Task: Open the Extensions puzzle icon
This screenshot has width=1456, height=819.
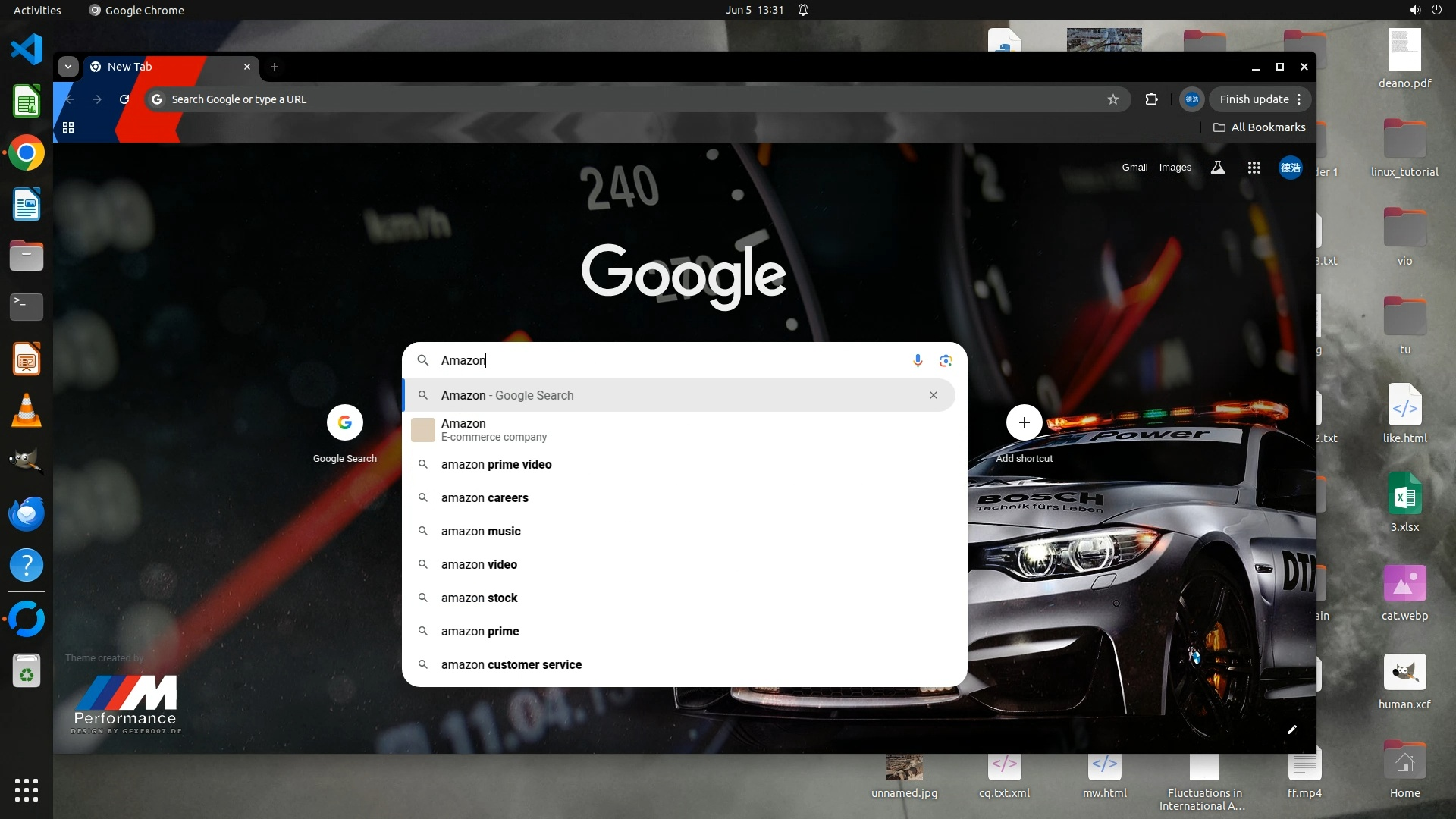Action: (x=1151, y=99)
